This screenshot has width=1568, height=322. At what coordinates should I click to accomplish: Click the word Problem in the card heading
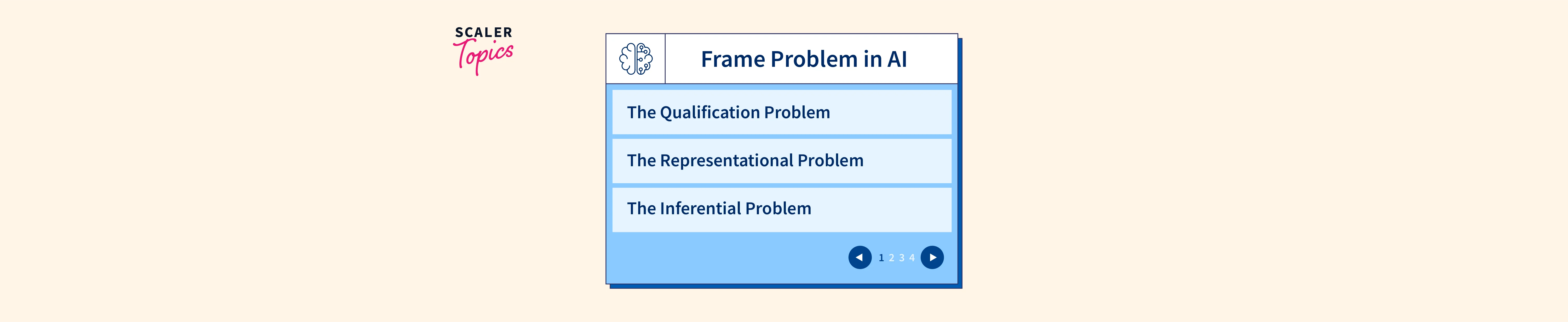[x=814, y=59]
